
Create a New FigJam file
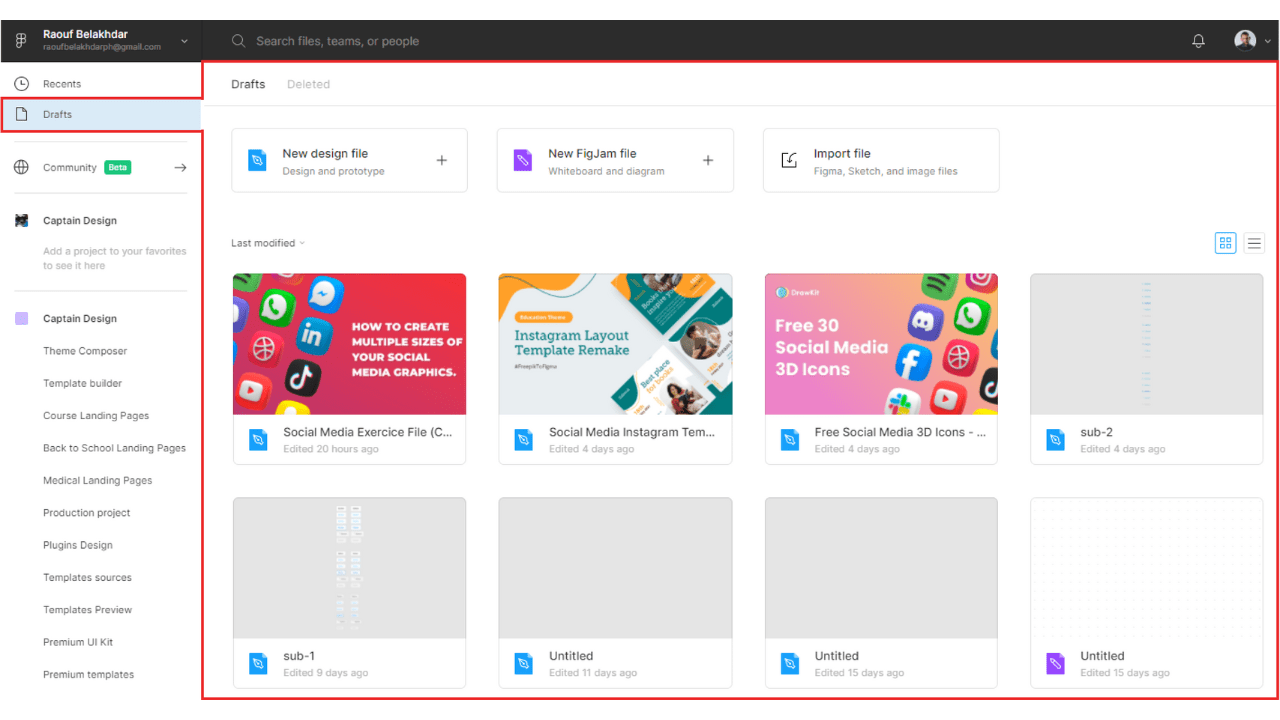[x=614, y=160]
